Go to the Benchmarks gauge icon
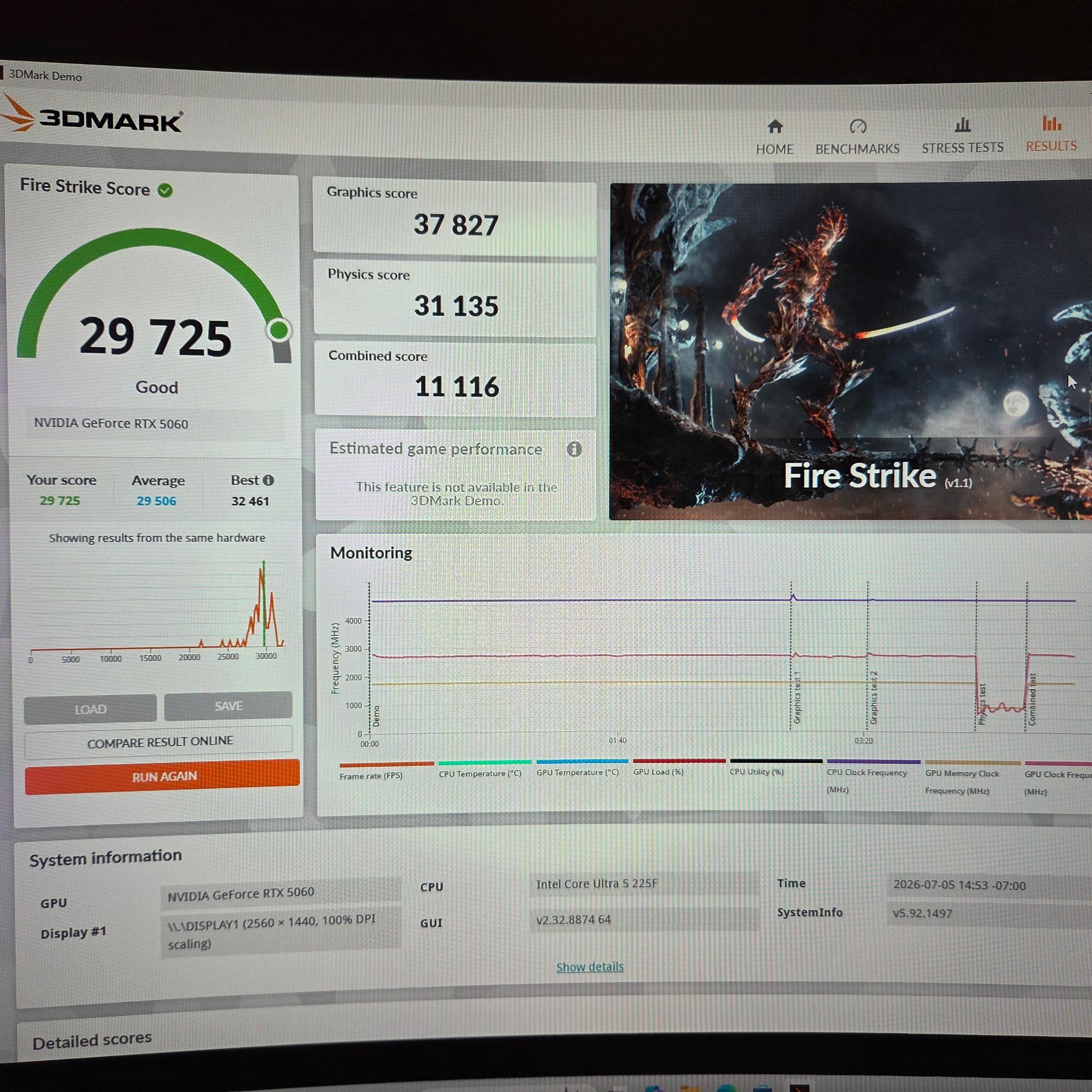1092x1092 pixels. [x=857, y=126]
